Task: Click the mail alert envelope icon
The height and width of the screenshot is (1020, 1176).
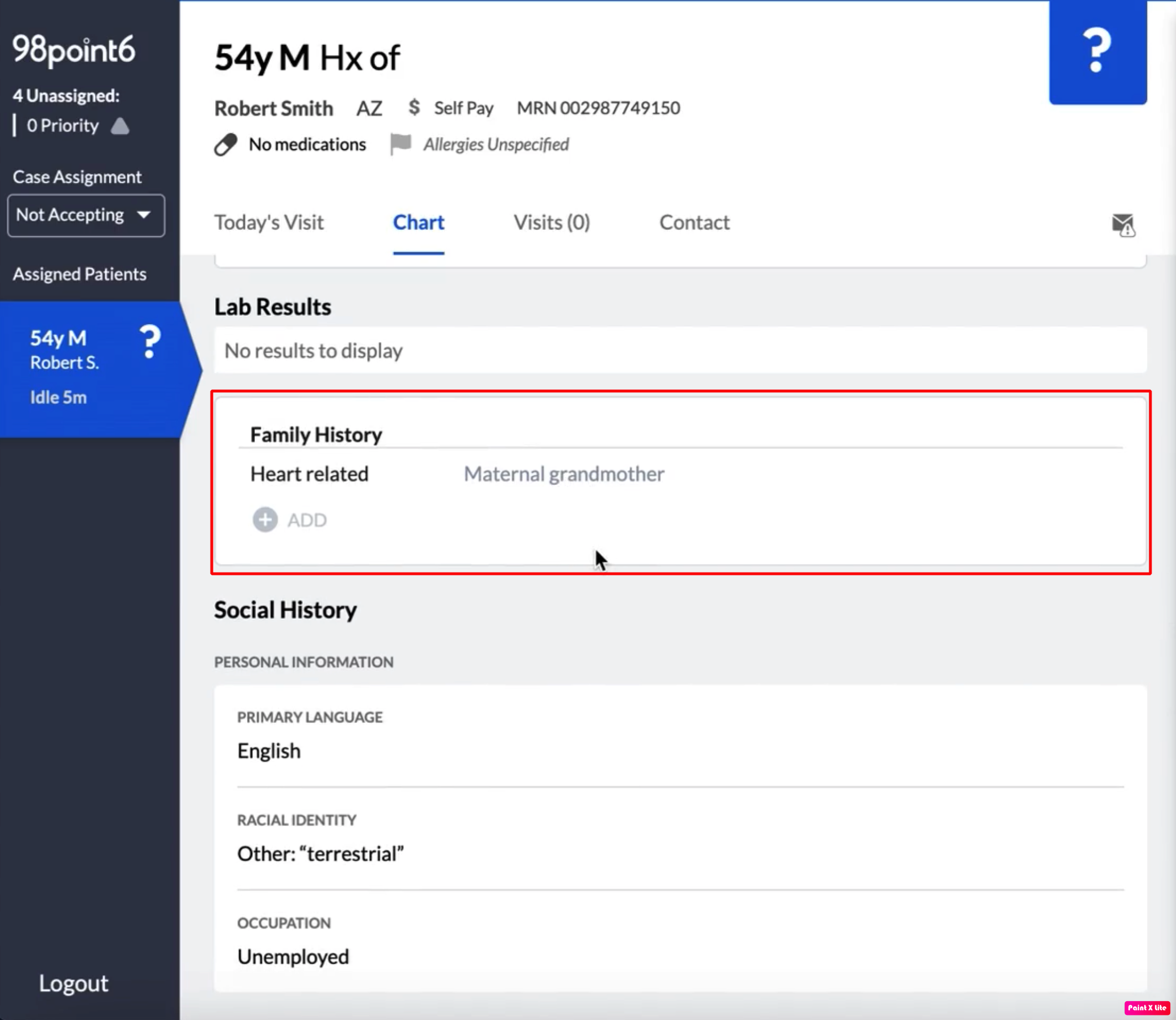Action: [x=1123, y=225]
